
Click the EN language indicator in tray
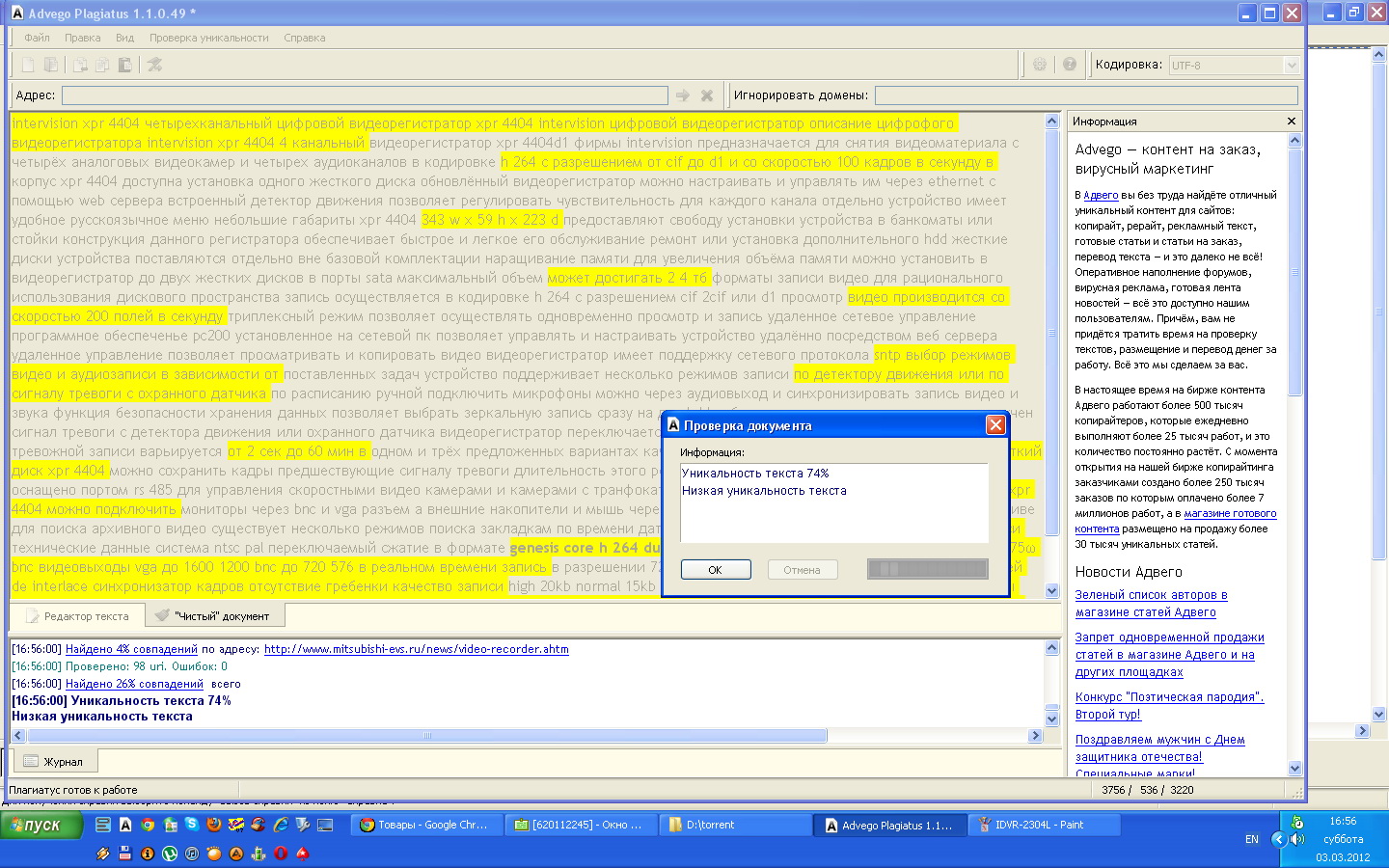click(x=1252, y=839)
